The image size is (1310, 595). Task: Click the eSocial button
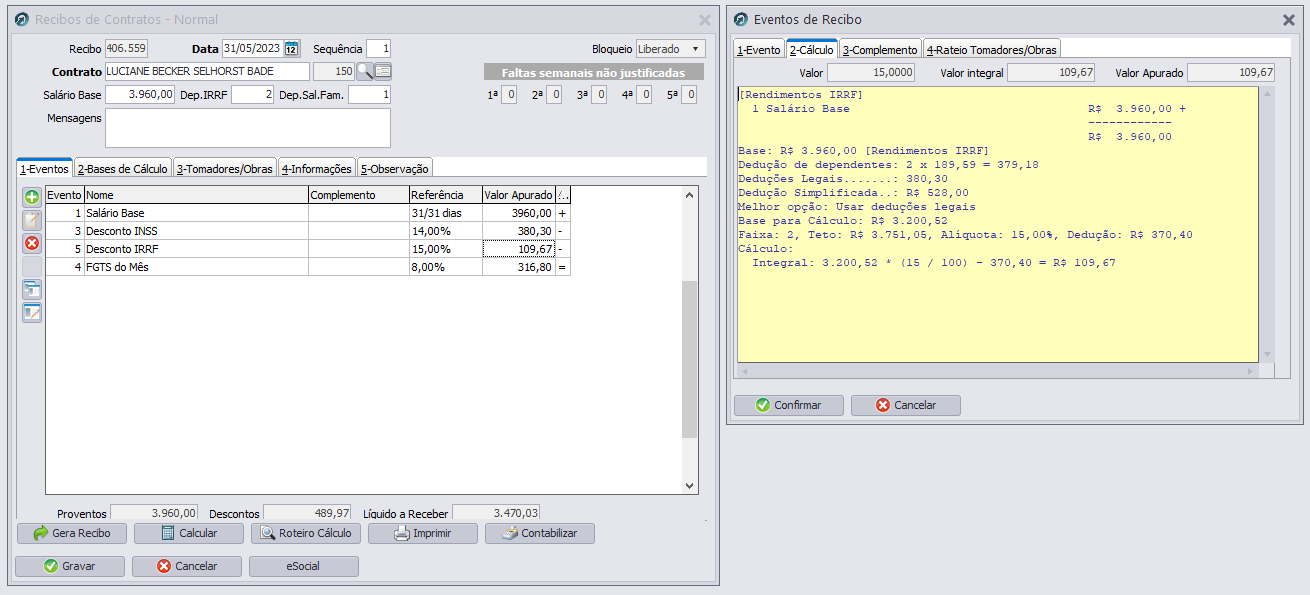(x=303, y=566)
